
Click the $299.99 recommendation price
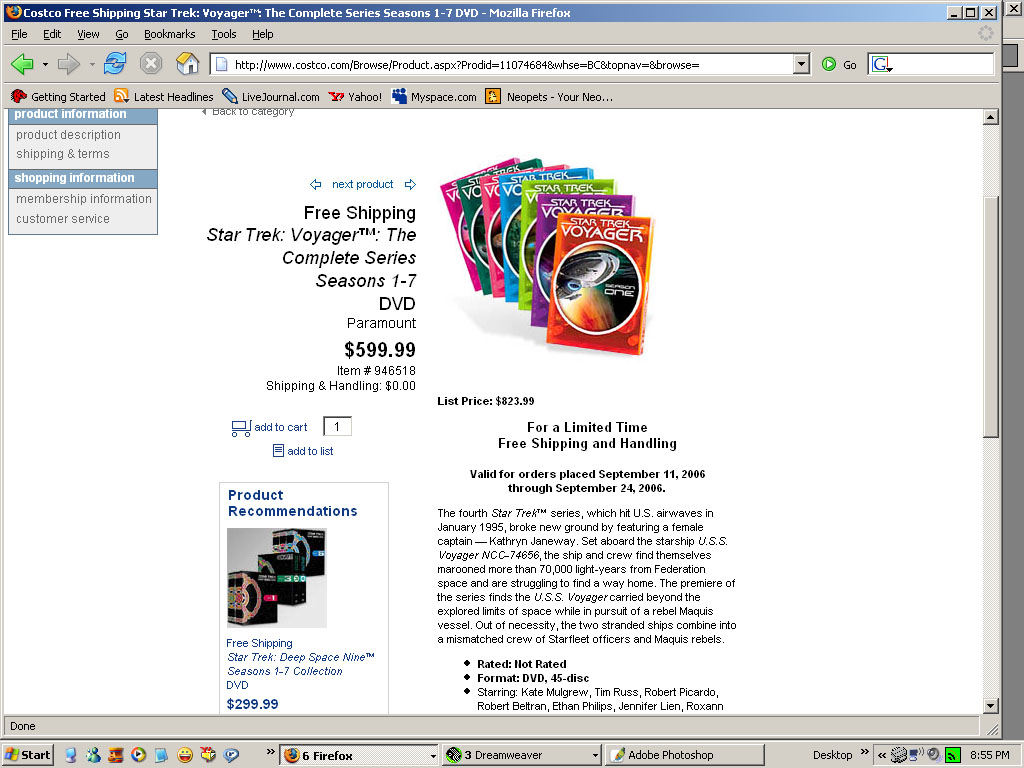tap(252, 704)
